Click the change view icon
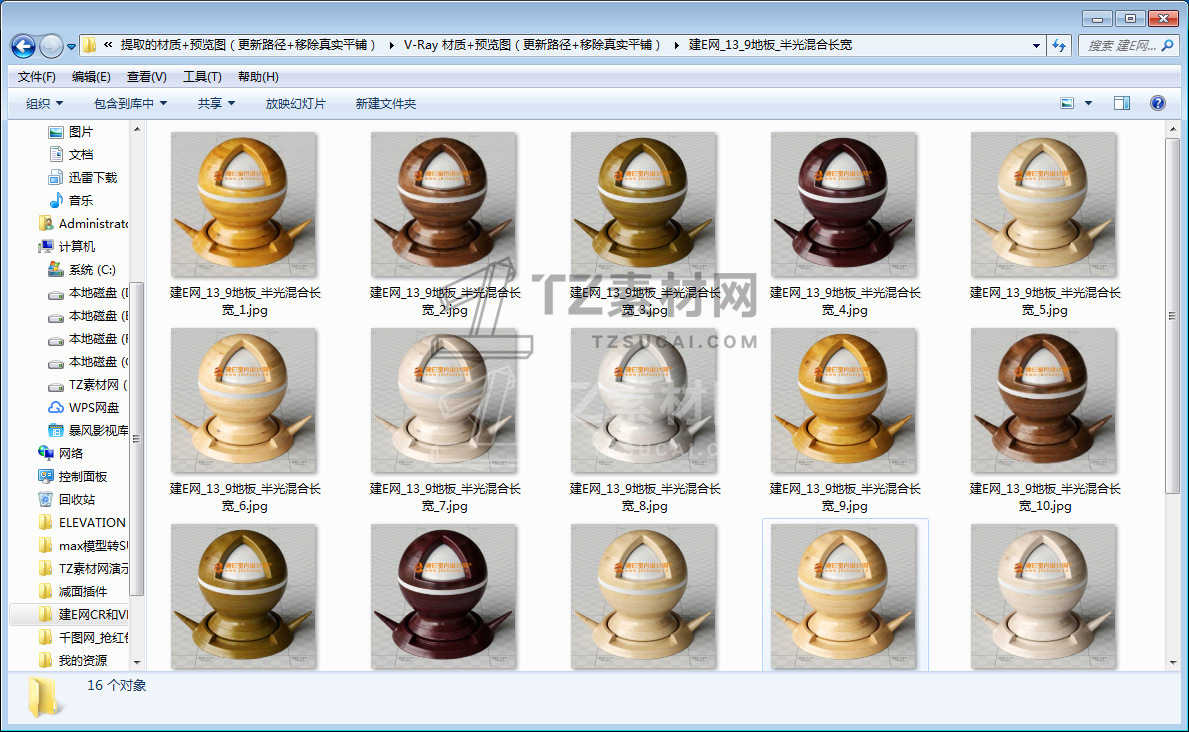The height and width of the screenshot is (732, 1189). point(1067,103)
